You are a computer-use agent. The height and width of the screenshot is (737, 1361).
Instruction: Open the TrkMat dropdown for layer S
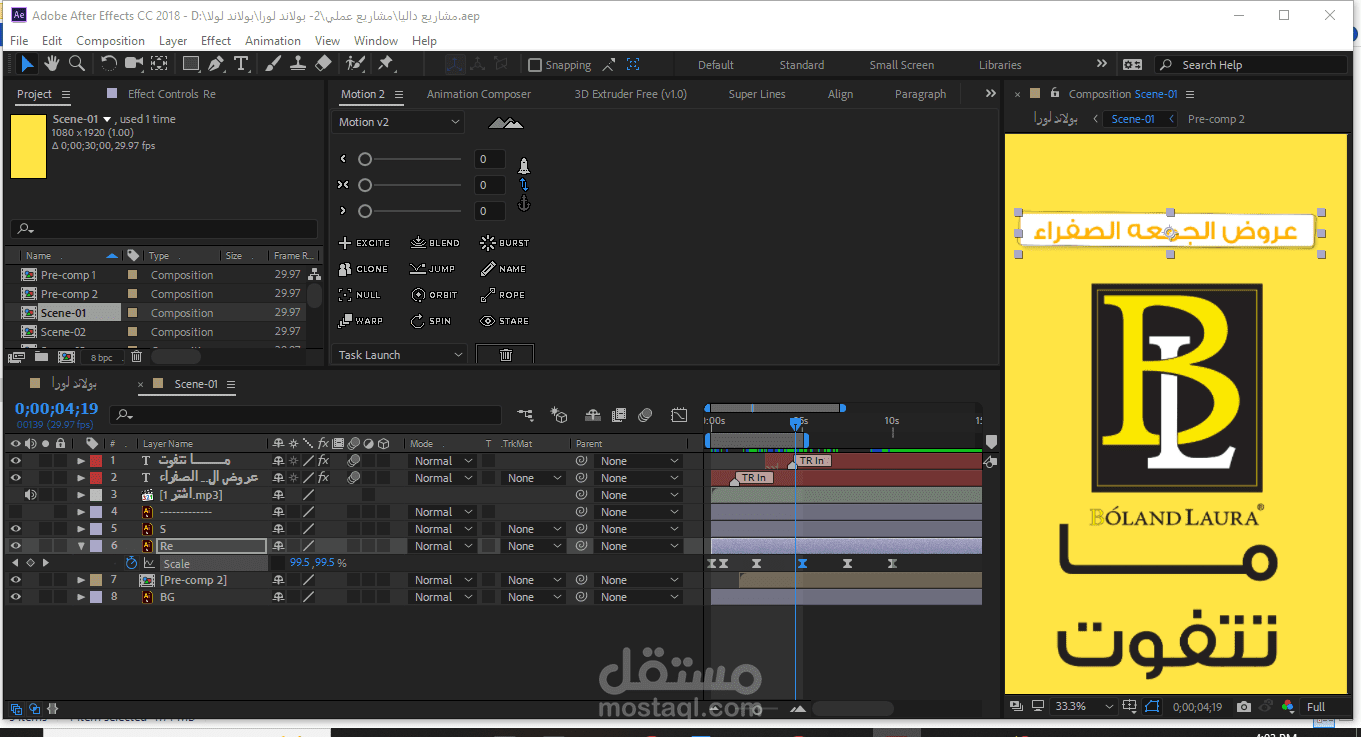point(533,529)
